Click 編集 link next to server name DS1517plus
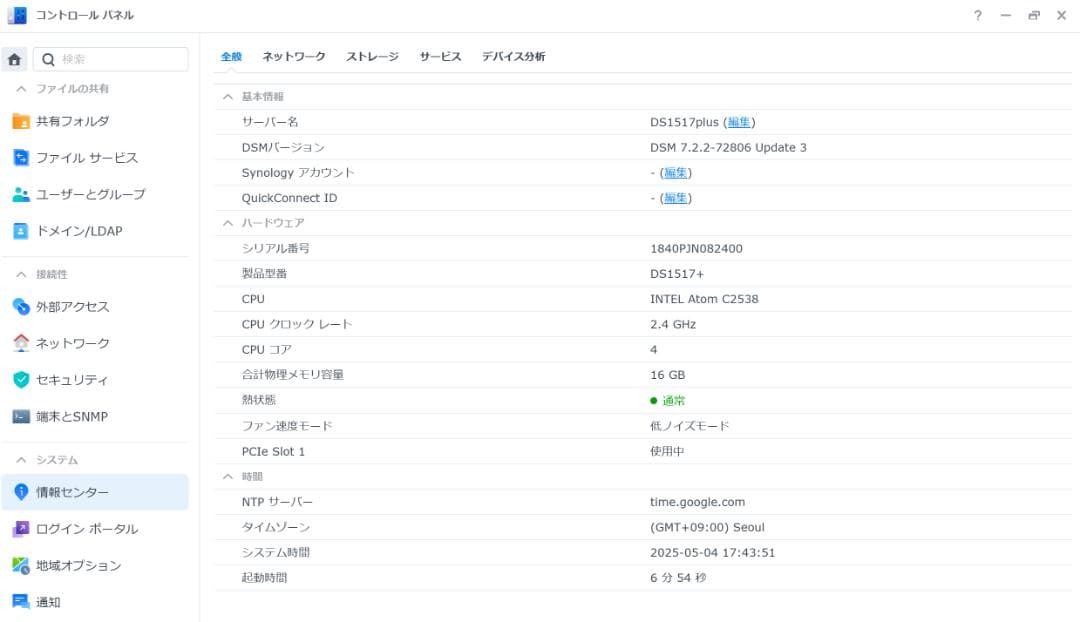The width and height of the screenshot is (1080, 622). tap(739, 122)
